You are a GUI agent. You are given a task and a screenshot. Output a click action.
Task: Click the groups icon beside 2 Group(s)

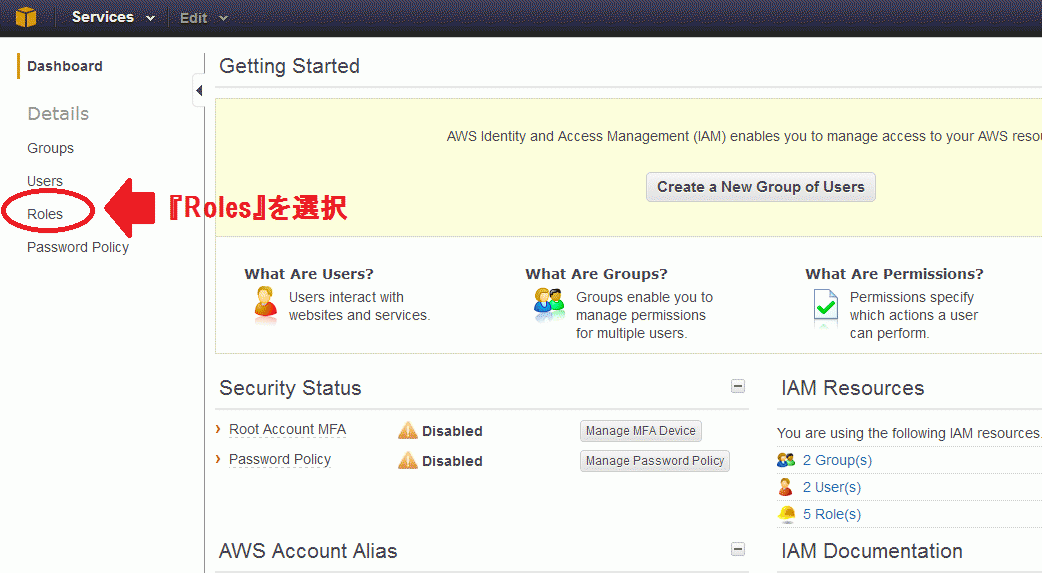coord(786,459)
